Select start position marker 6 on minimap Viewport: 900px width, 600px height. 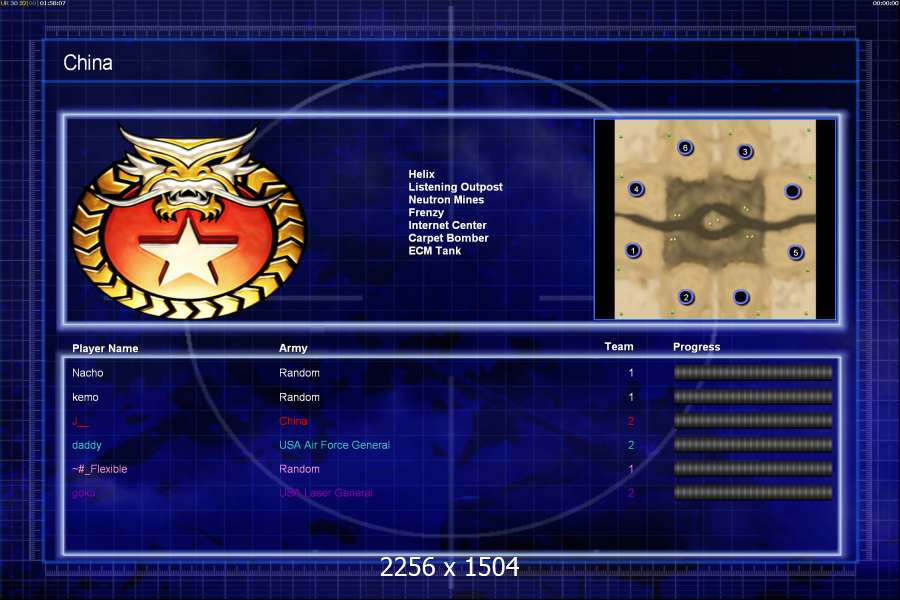[x=685, y=148]
